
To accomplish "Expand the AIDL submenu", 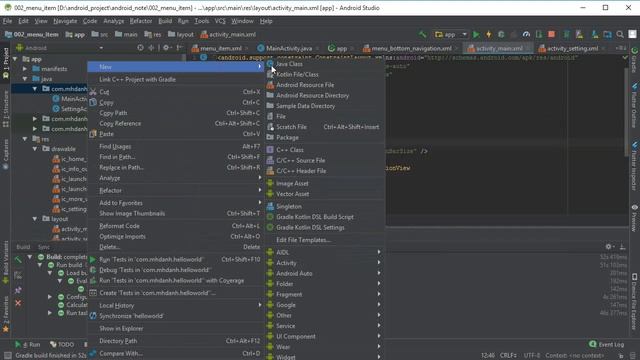I will click(x=325, y=253).
